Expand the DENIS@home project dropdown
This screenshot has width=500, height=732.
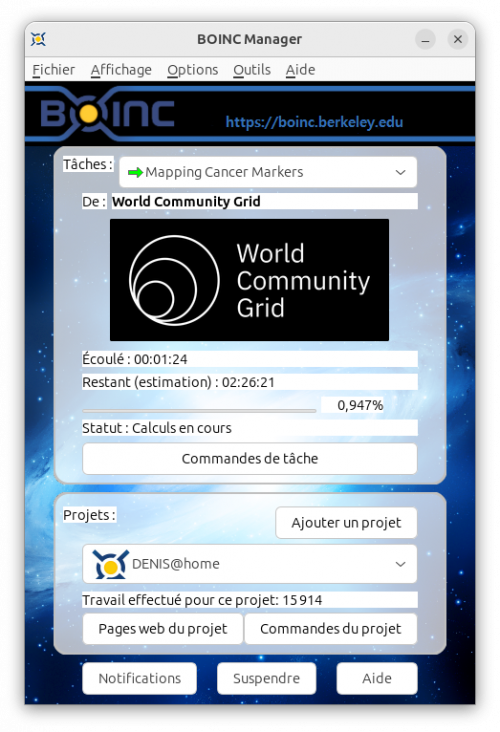click(x=250, y=564)
